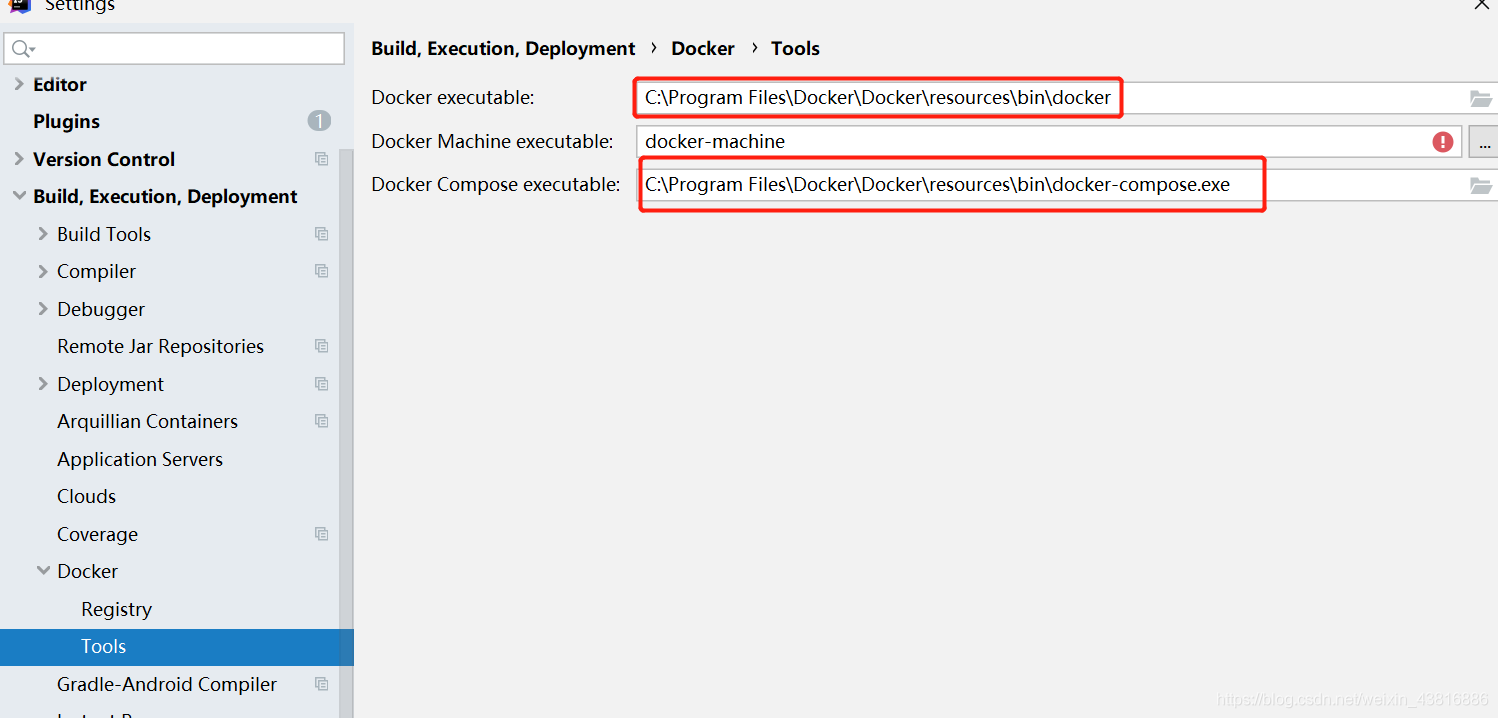This screenshot has width=1498, height=718.
Task: Select the Registry settings page
Action: click(116, 608)
